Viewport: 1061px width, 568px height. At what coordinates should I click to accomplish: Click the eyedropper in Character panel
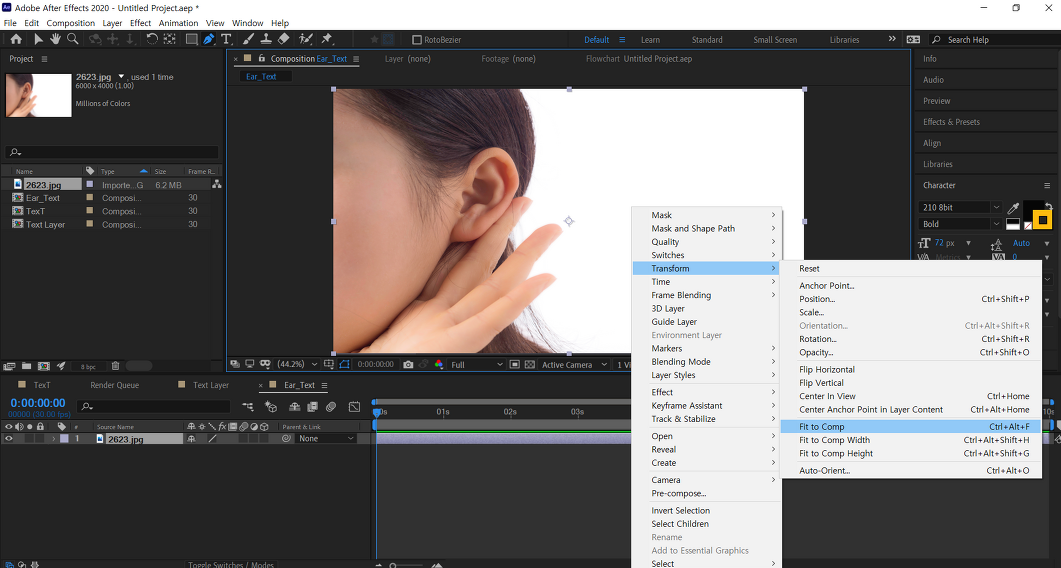click(1013, 207)
